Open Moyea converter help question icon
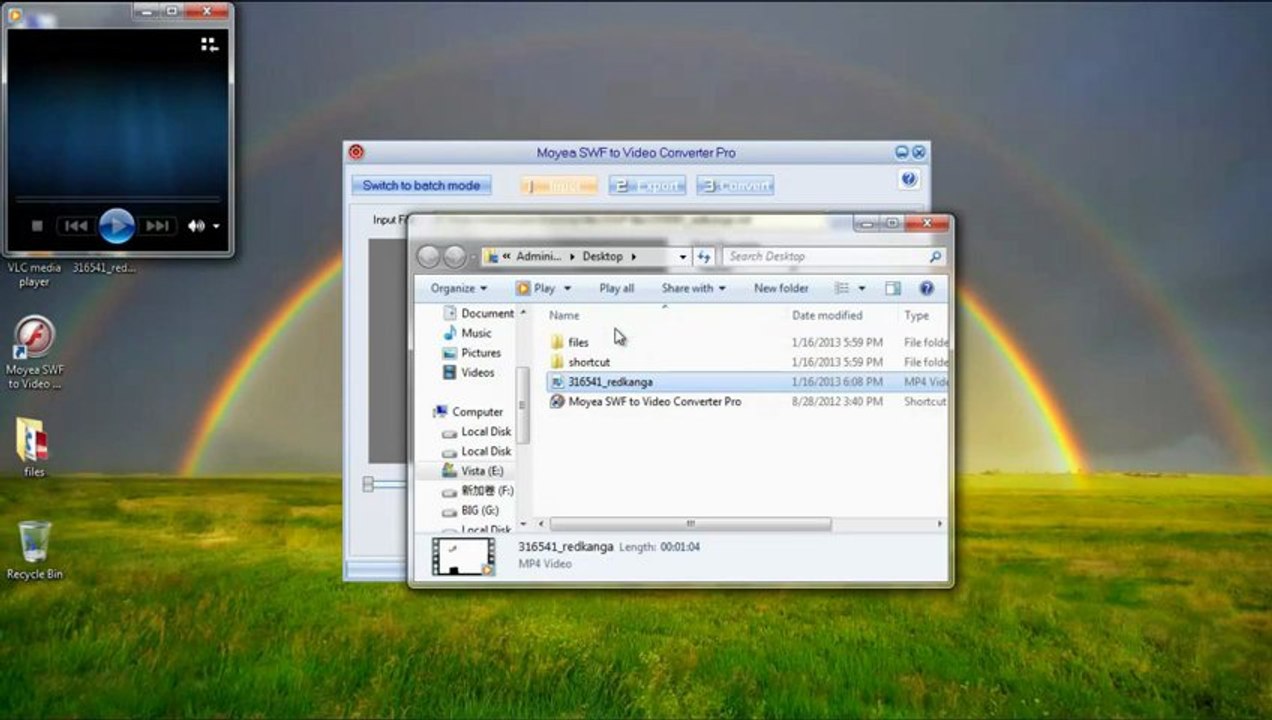This screenshot has height=720, width=1272. (909, 179)
